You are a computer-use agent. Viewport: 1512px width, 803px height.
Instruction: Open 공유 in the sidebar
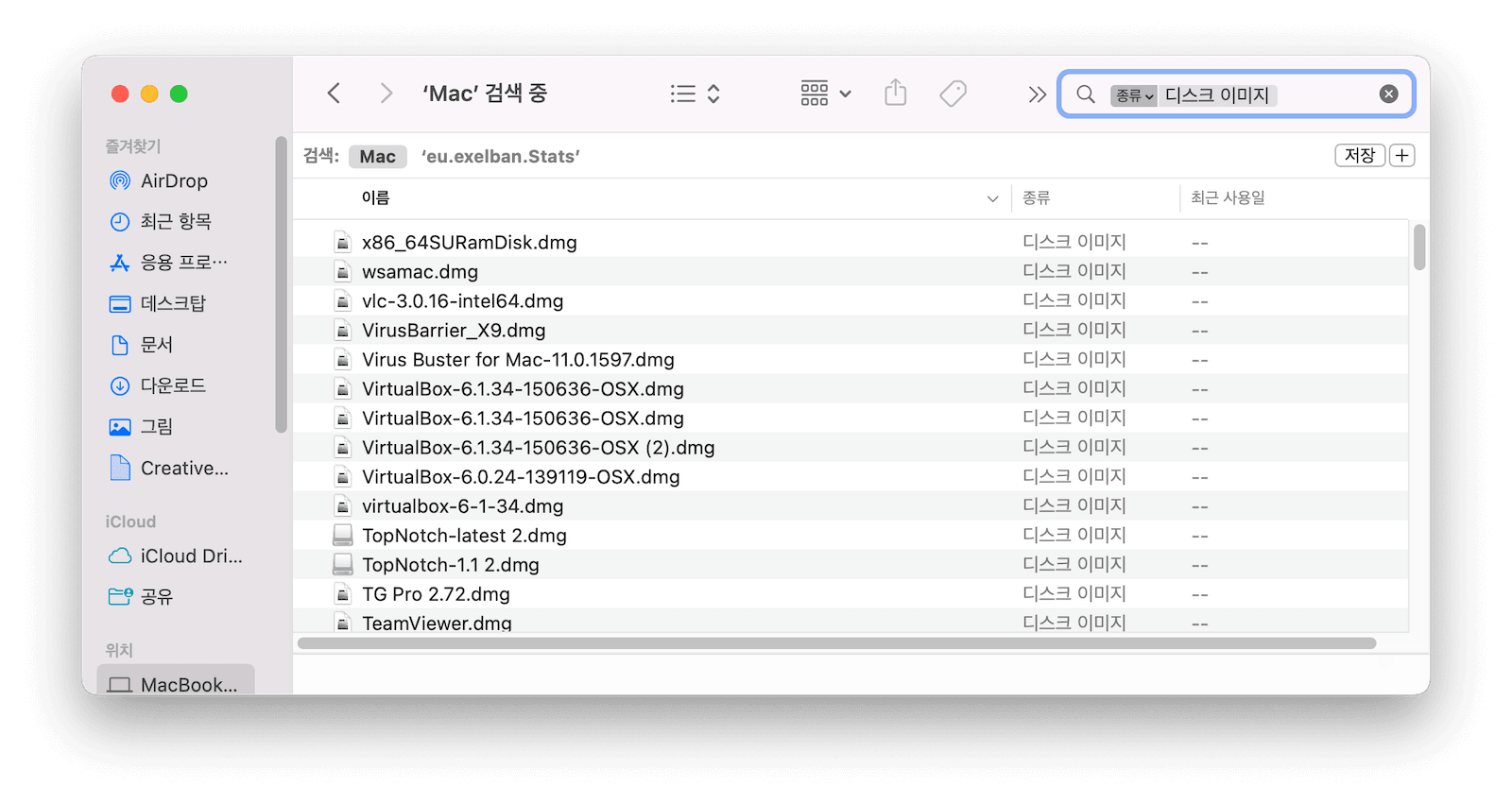[x=156, y=597]
